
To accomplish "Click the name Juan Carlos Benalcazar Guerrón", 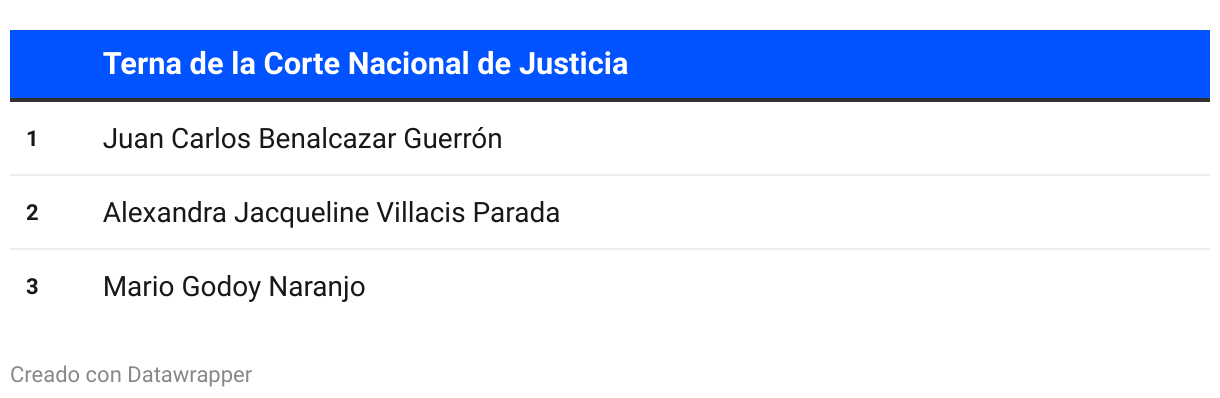I will click(x=302, y=139).
